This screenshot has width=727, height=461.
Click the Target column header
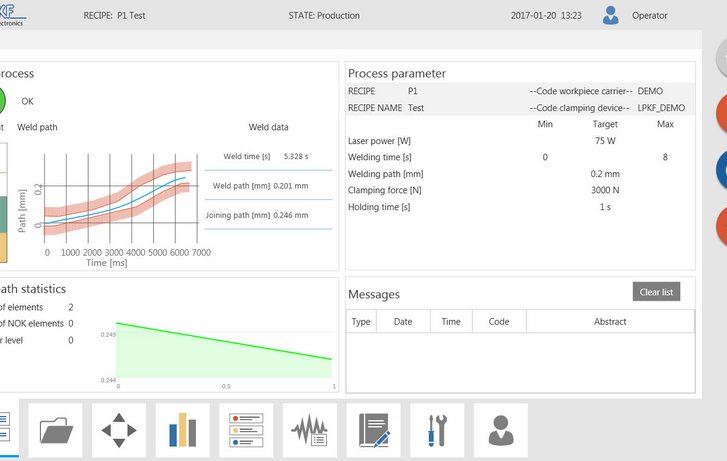(x=605, y=124)
